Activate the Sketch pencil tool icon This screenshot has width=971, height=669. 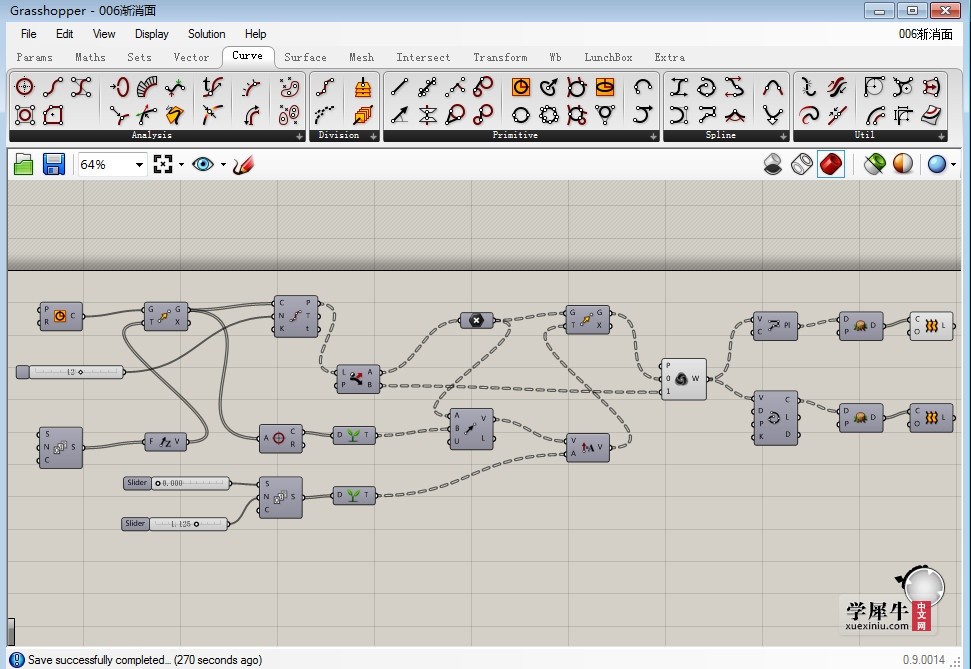243,165
